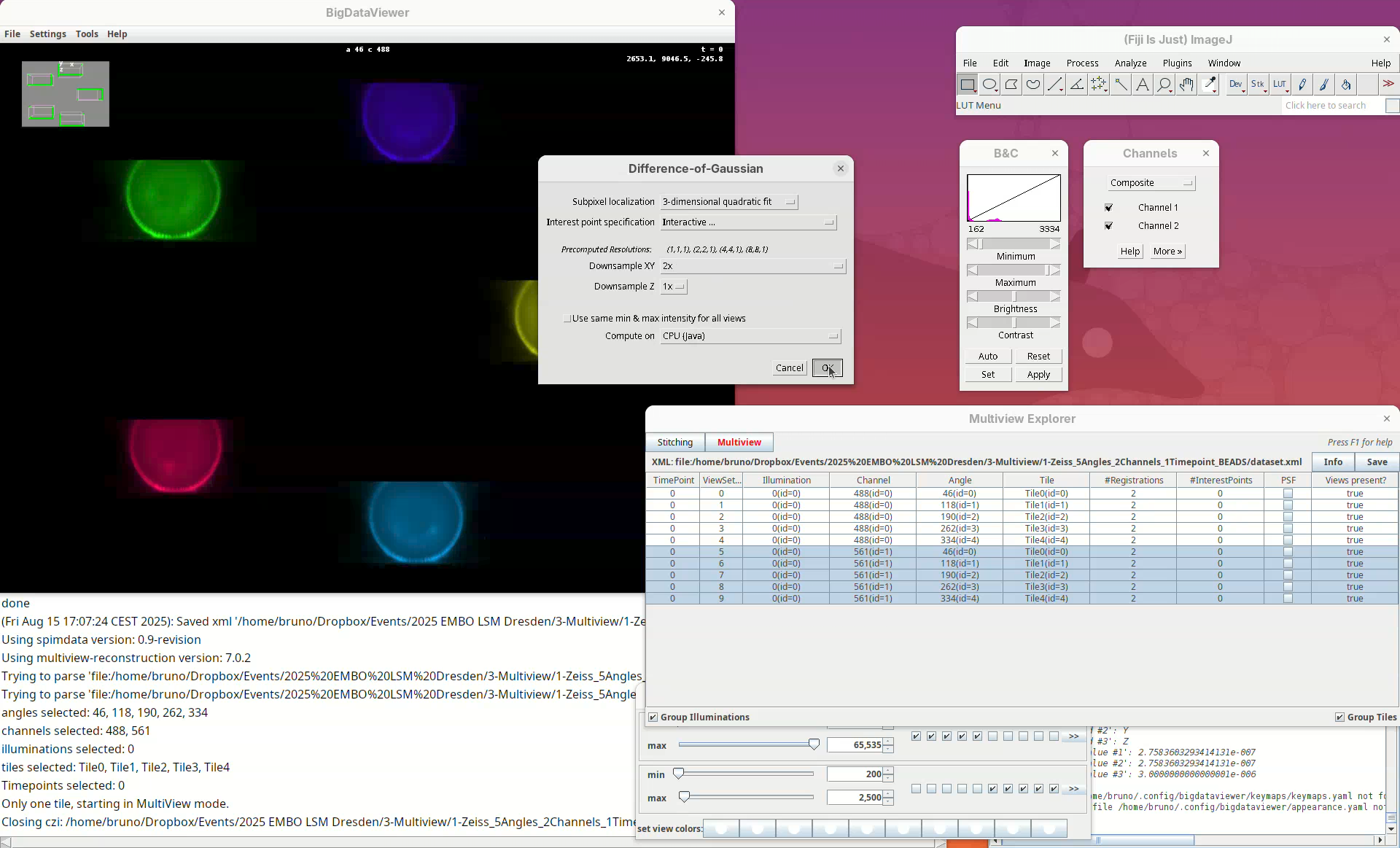Image resolution: width=1400 pixels, height=848 pixels.
Task: Toggle Group Illuminations checkbox
Action: click(x=653, y=717)
